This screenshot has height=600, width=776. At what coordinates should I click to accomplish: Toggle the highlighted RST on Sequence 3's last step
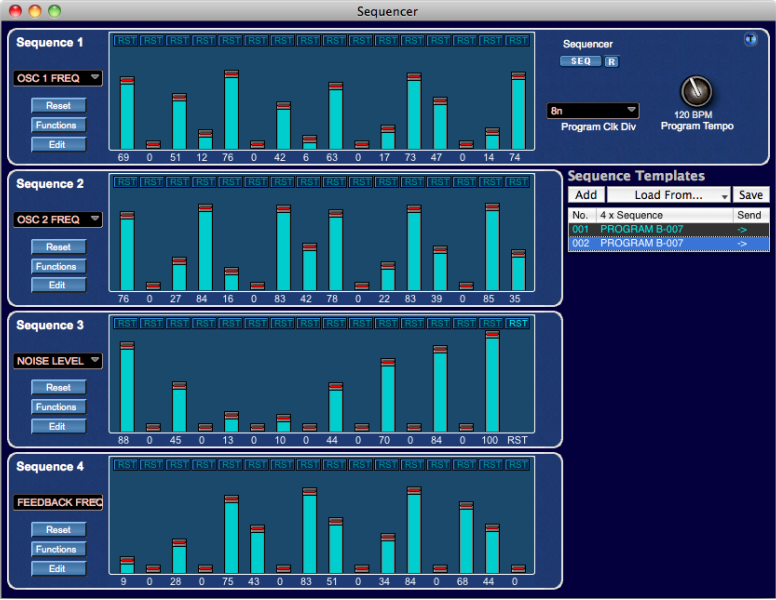coord(517,323)
